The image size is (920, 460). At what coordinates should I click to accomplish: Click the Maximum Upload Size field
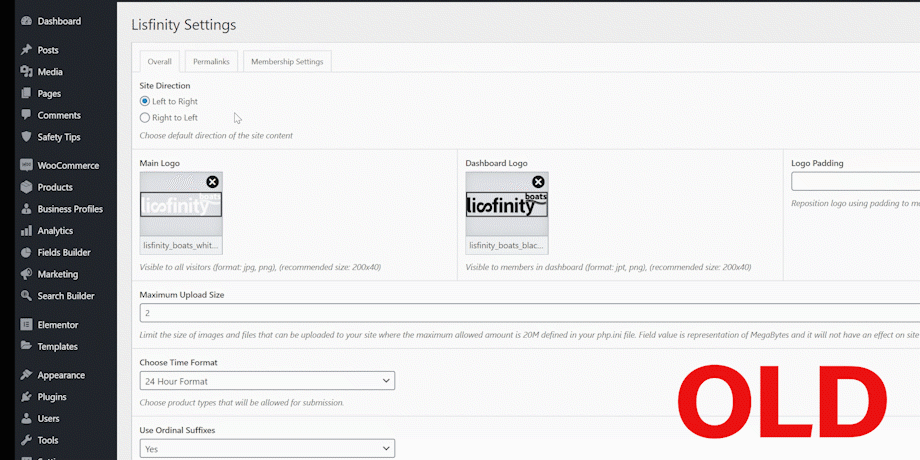pyautogui.click(x=528, y=313)
